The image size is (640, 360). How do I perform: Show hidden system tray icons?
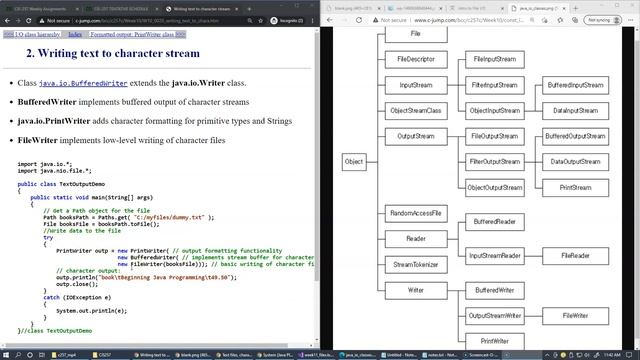point(547,355)
